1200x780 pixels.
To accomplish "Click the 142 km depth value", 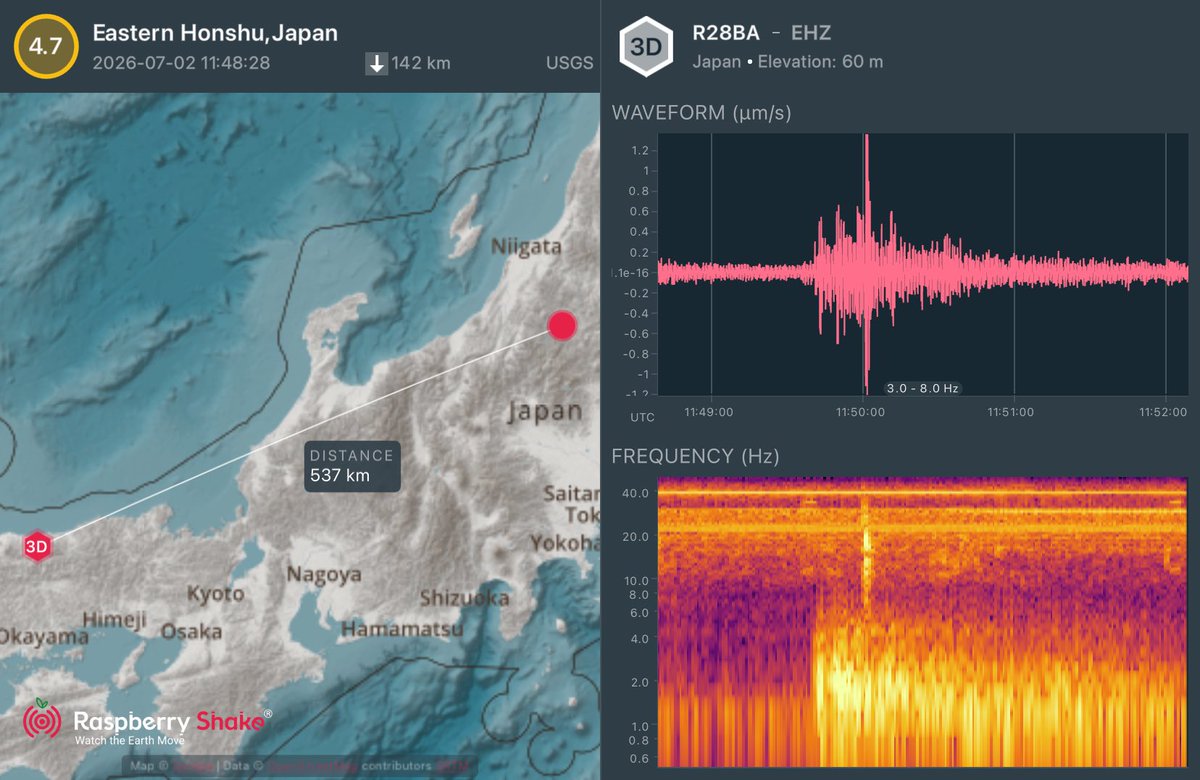I will pos(421,63).
